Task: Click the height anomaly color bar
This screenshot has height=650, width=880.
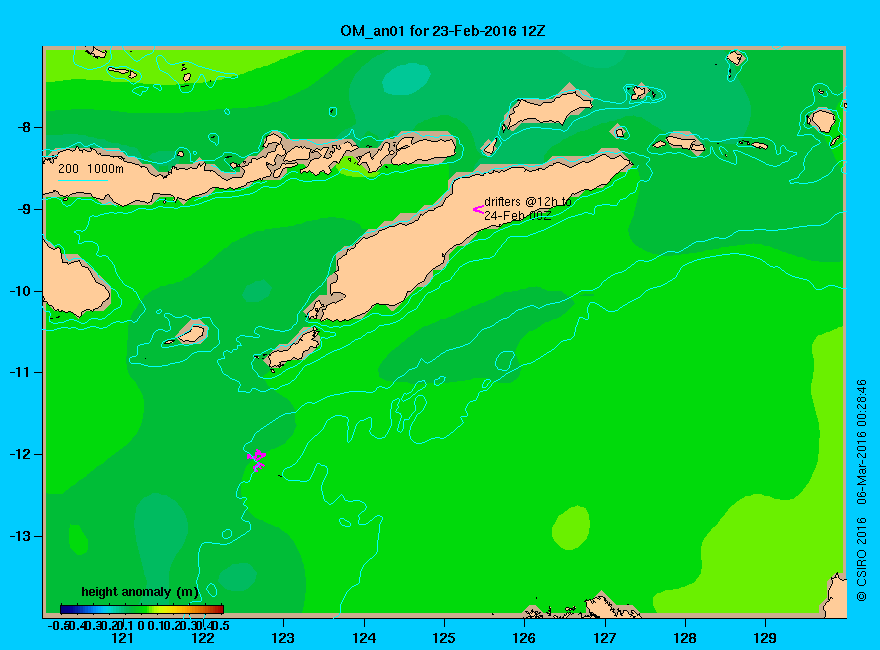Action: 142,609
